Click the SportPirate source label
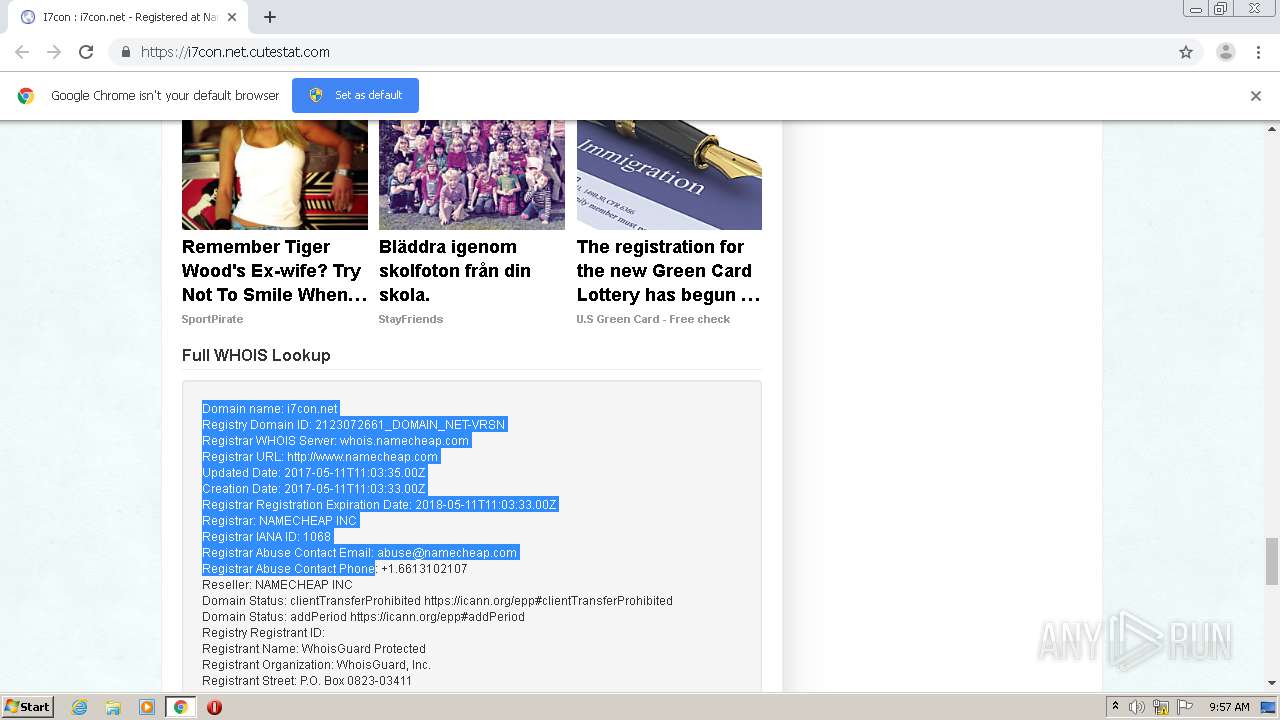 pos(212,319)
